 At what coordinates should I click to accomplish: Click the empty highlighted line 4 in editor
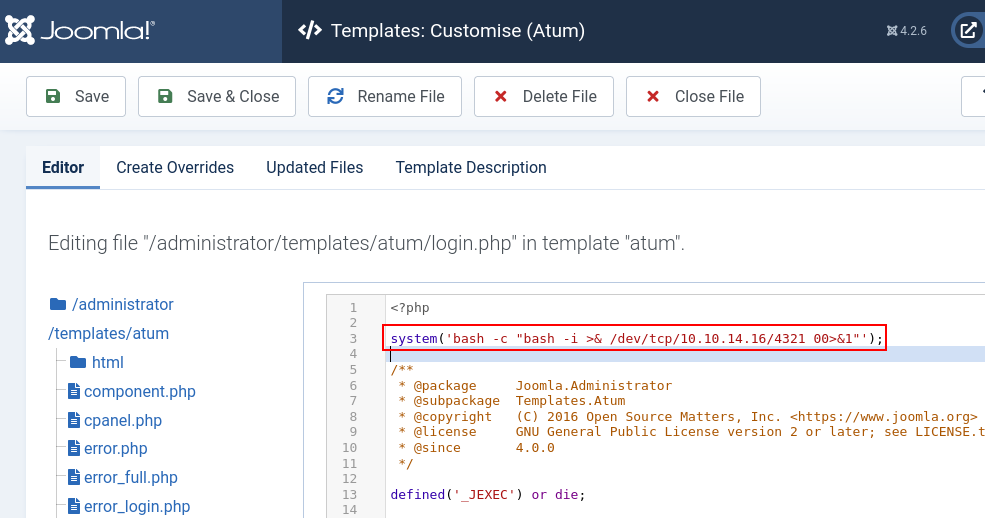point(685,354)
